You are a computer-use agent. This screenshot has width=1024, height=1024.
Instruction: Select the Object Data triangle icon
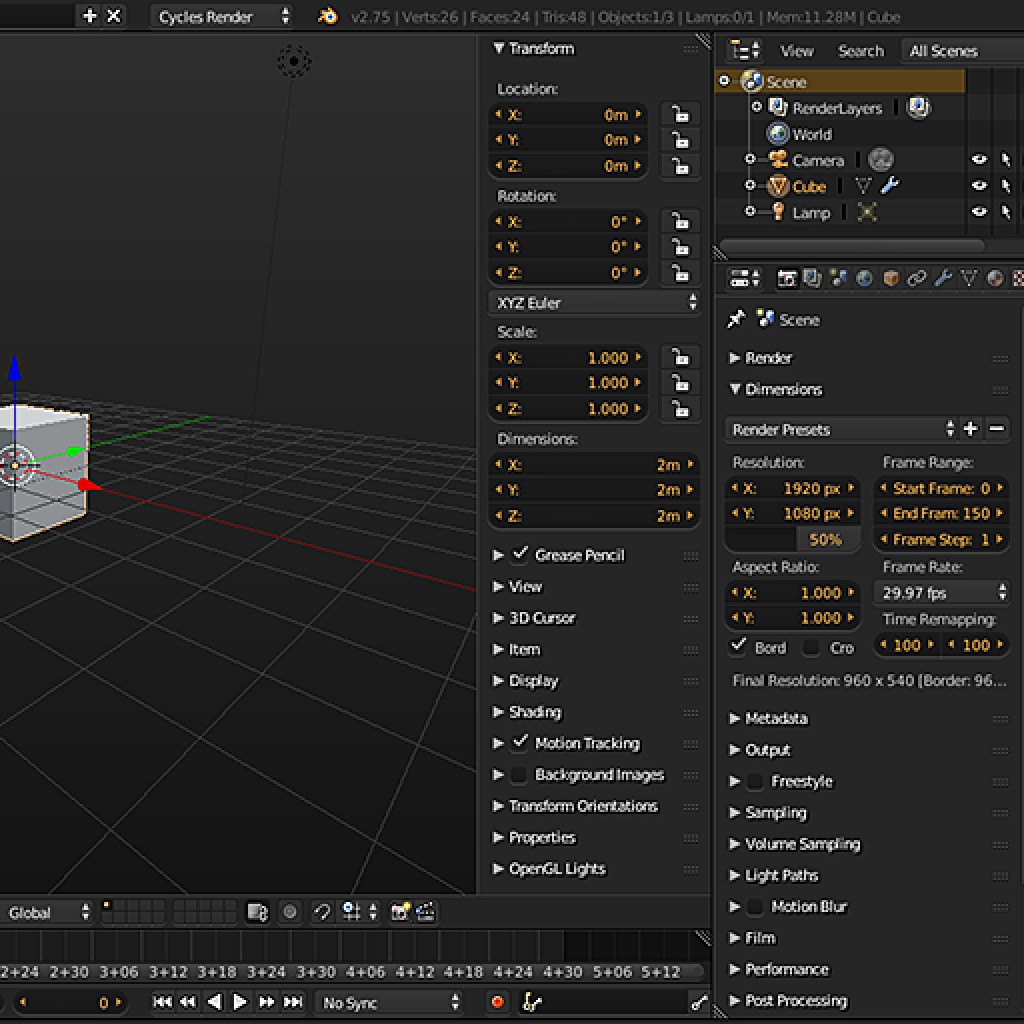[970, 279]
